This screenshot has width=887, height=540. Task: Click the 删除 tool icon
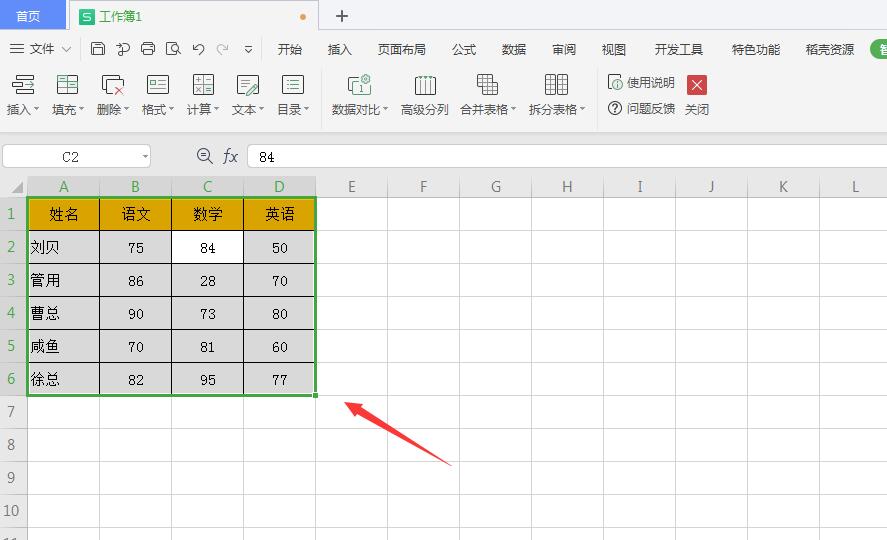[x=113, y=85]
